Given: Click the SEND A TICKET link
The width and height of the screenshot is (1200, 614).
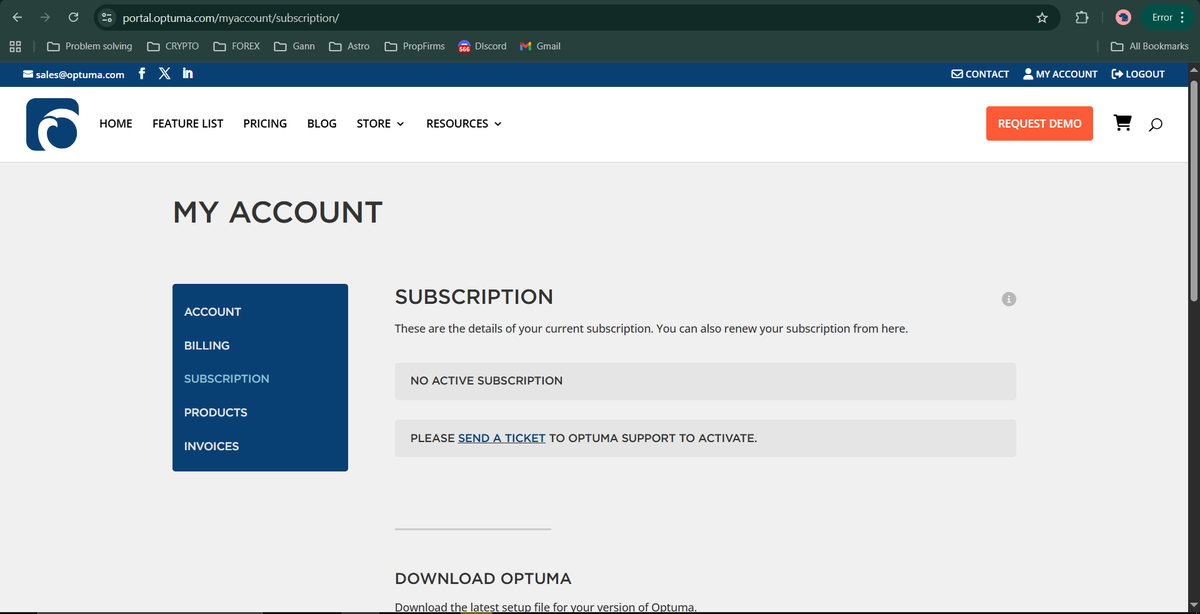Looking at the screenshot, I should 502,438.
